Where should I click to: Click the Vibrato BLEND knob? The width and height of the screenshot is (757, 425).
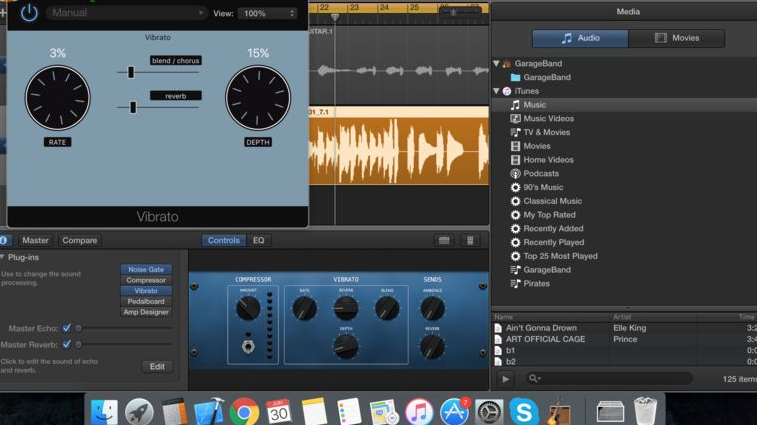click(x=387, y=309)
